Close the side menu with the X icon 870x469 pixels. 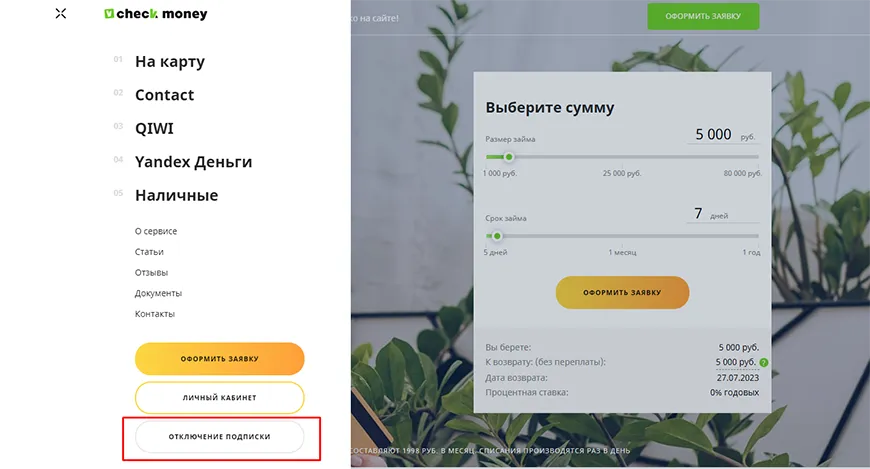coord(61,14)
